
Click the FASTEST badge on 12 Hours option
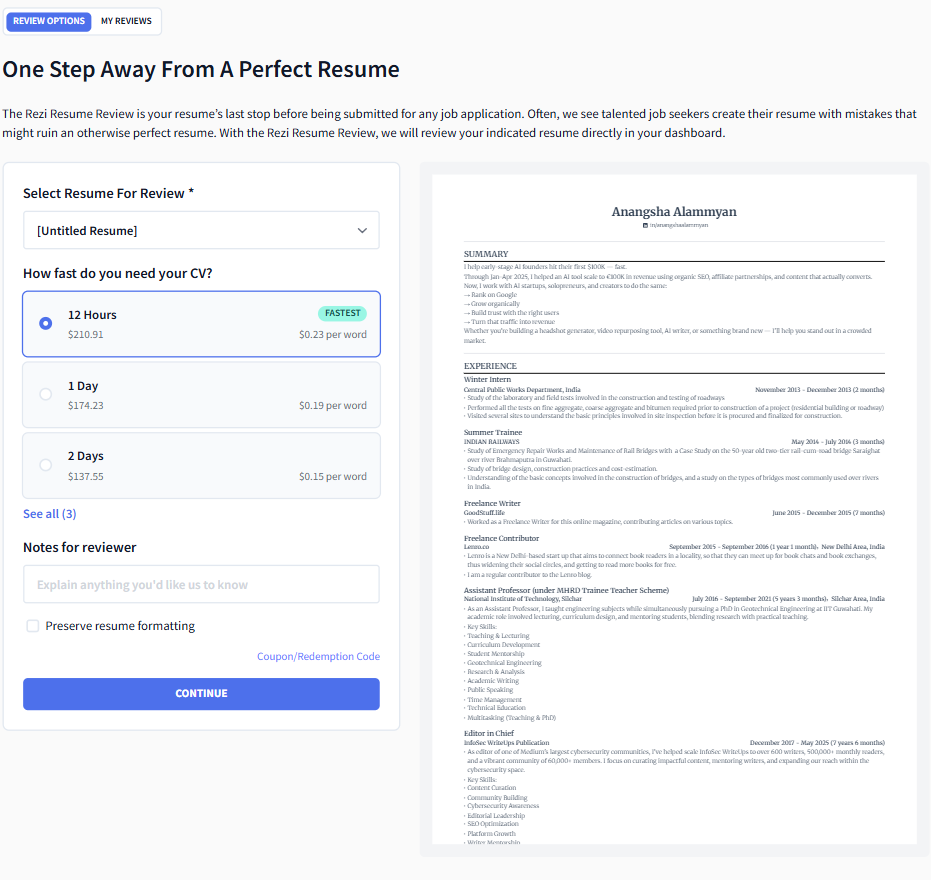click(343, 313)
